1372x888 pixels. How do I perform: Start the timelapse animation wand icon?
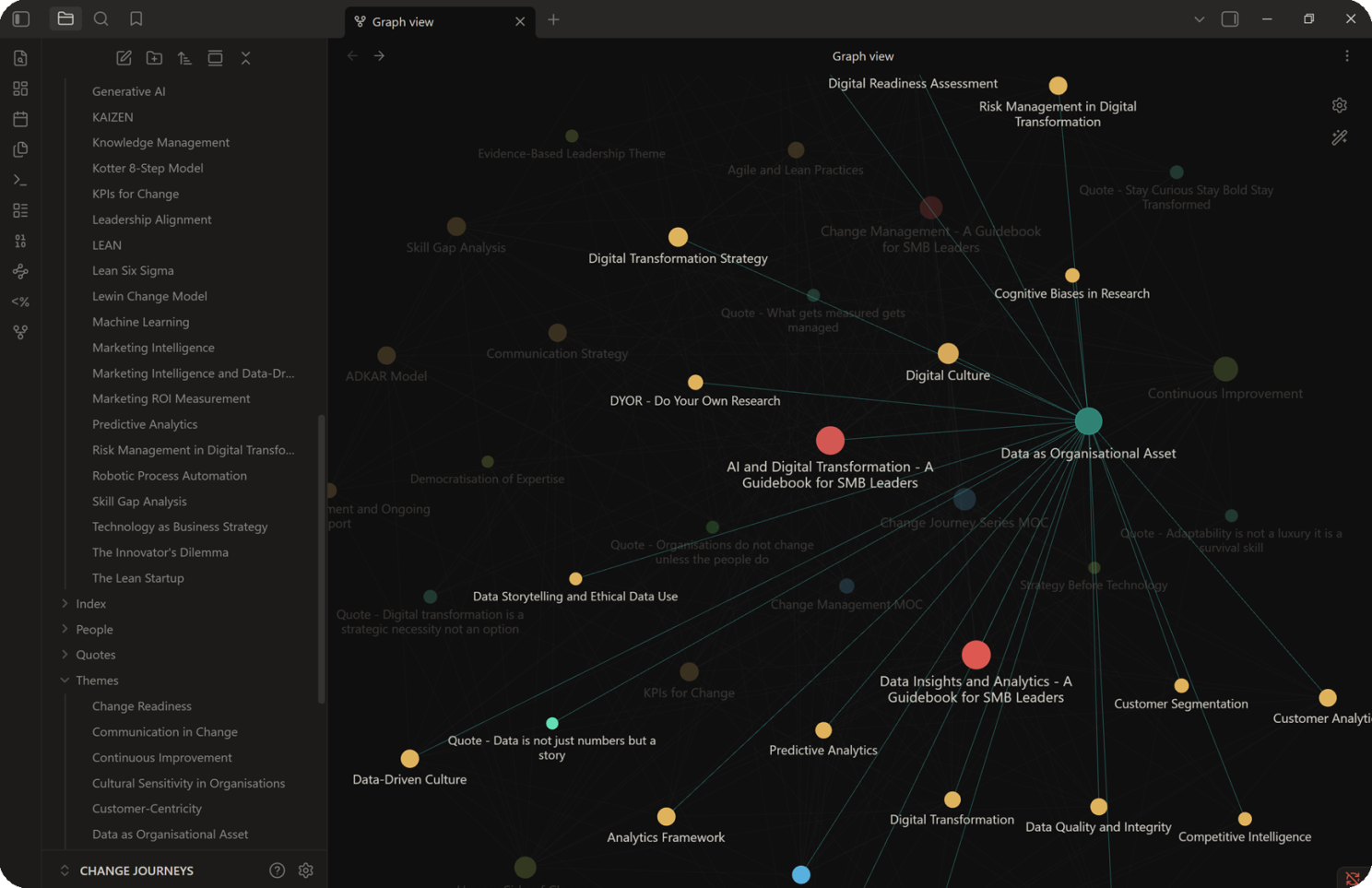(1340, 137)
